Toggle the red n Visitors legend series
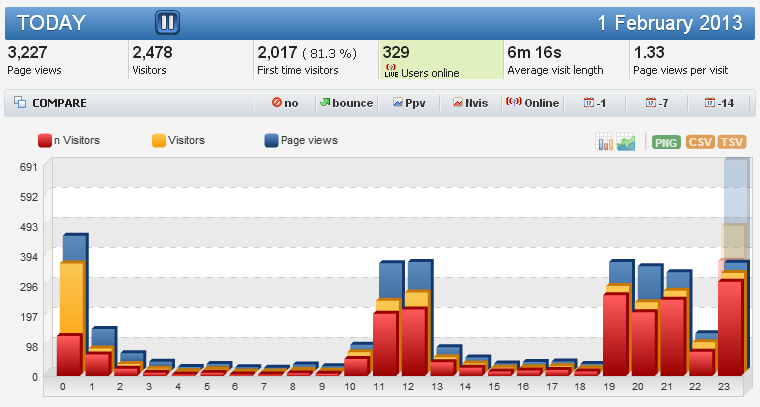Screen dimensions: 760x407 pyautogui.click(x=69, y=141)
